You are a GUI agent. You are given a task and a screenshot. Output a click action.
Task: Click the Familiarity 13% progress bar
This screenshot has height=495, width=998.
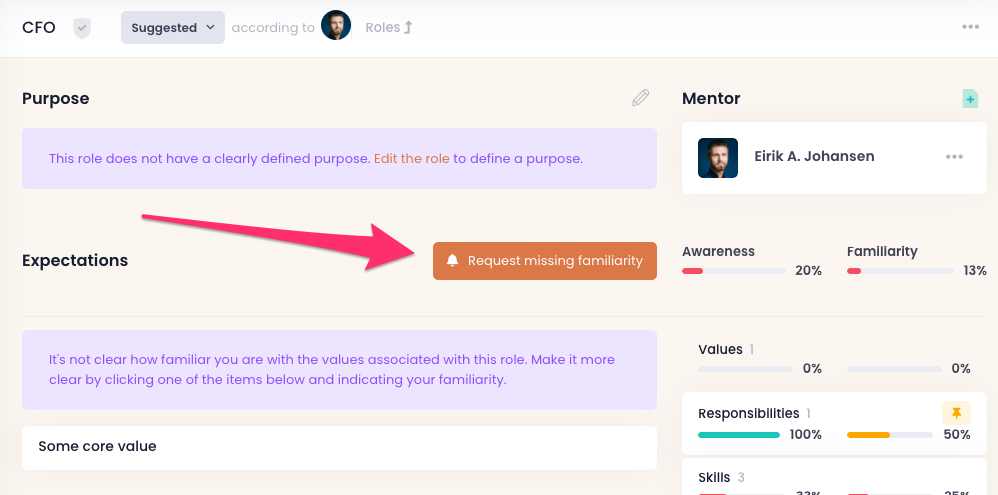pyautogui.click(x=899, y=271)
